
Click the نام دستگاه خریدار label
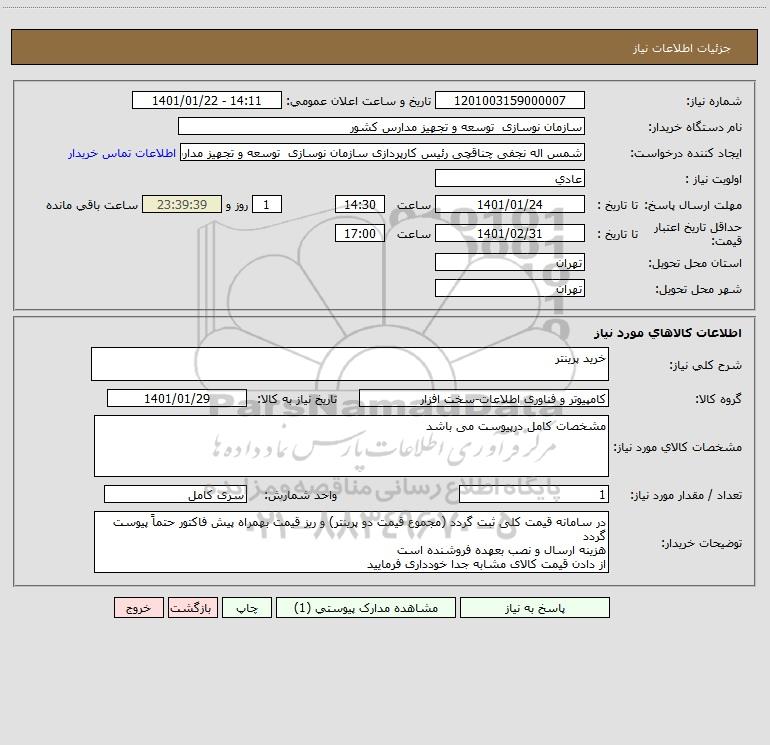695,127
